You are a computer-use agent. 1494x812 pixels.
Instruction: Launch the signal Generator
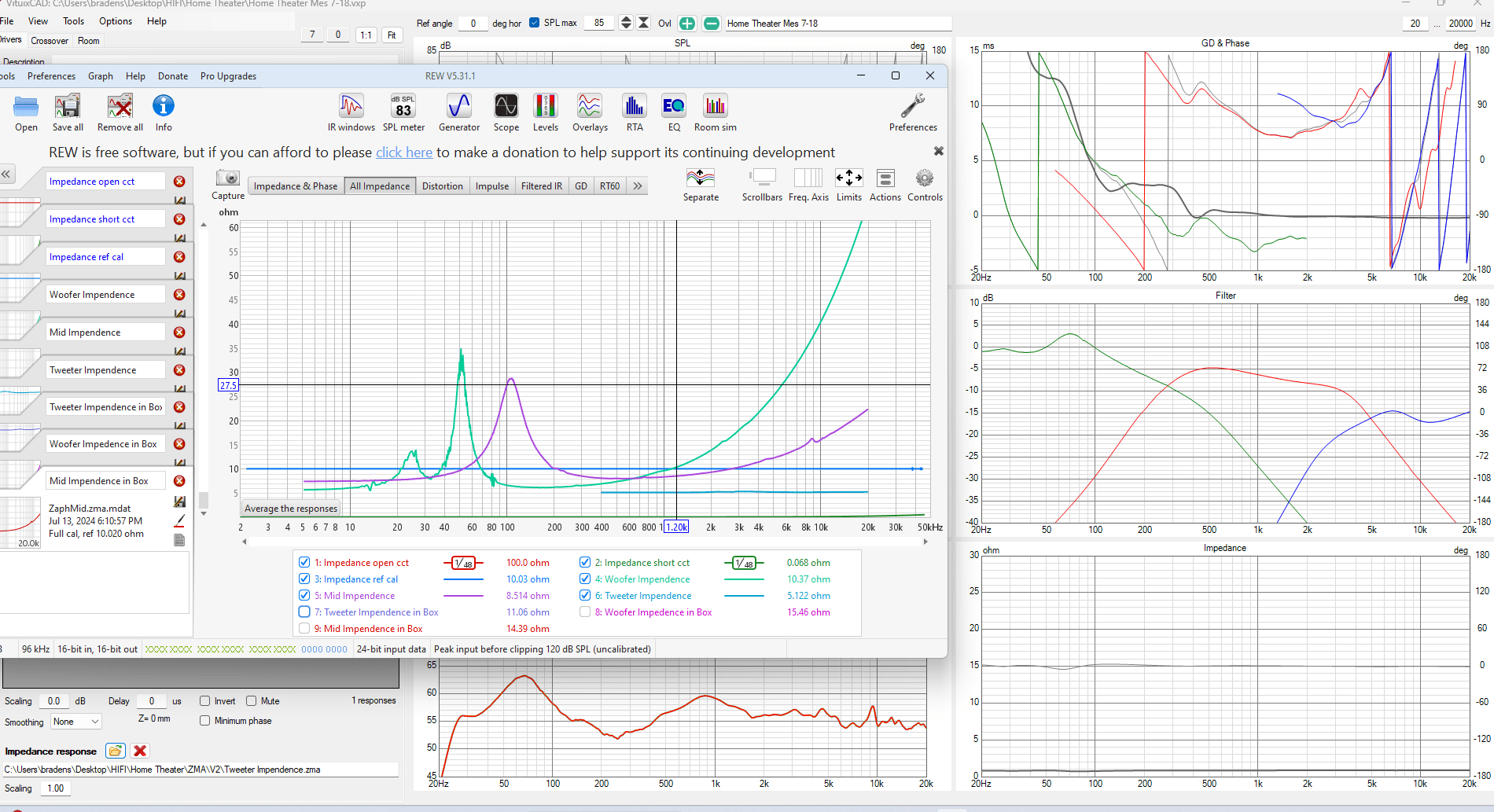click(x=459, y=112)
